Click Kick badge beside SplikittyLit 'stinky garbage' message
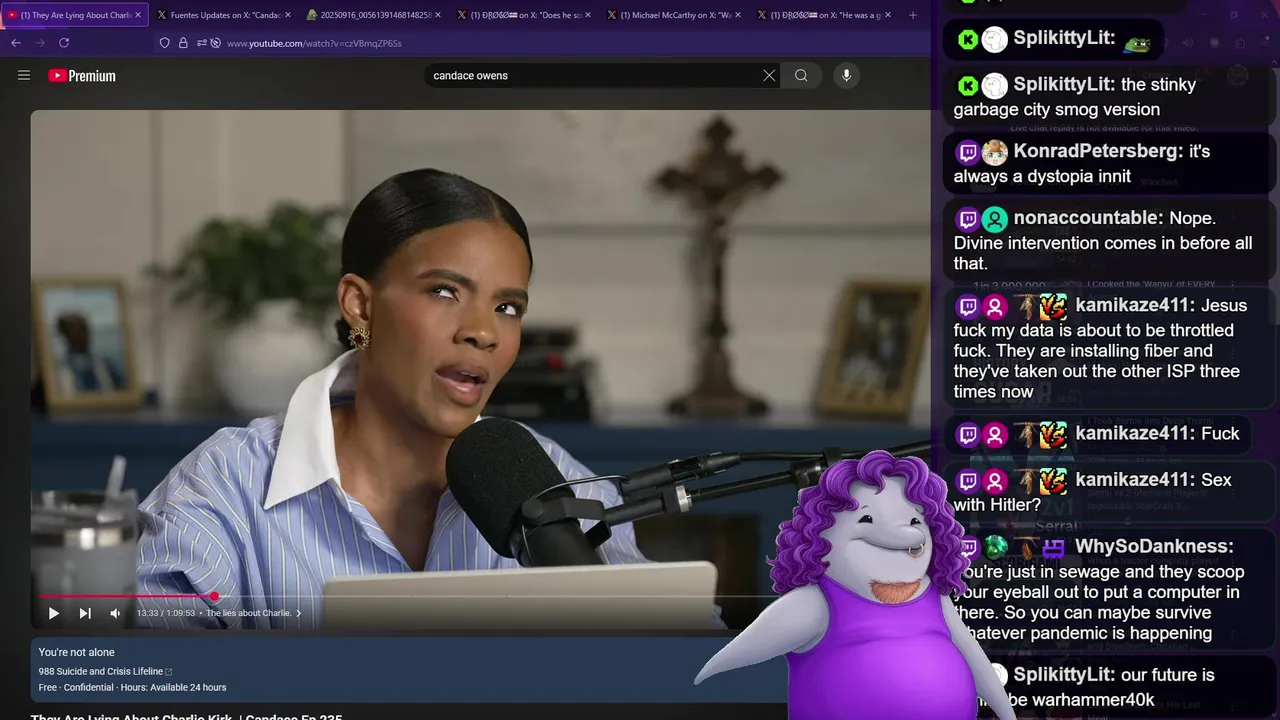The height and width of the screenshot is (720, 1280). point(967,85)
